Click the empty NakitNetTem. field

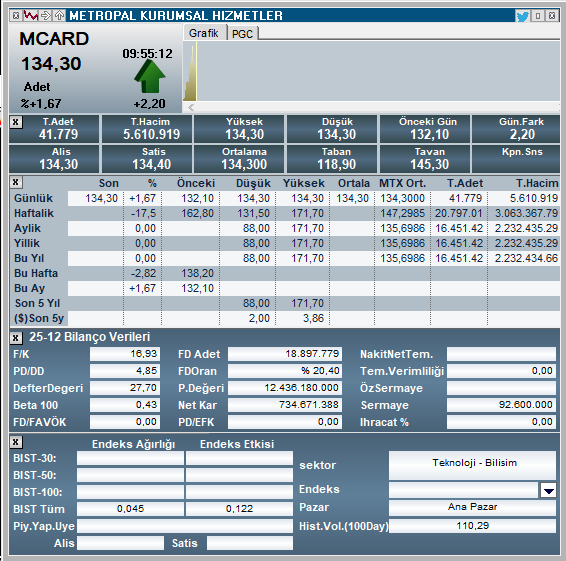tap(501, 354)
